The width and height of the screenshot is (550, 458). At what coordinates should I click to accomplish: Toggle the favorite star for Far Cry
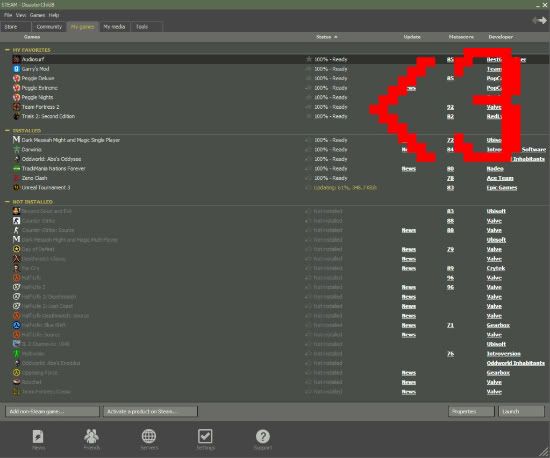tap(308, 268)
